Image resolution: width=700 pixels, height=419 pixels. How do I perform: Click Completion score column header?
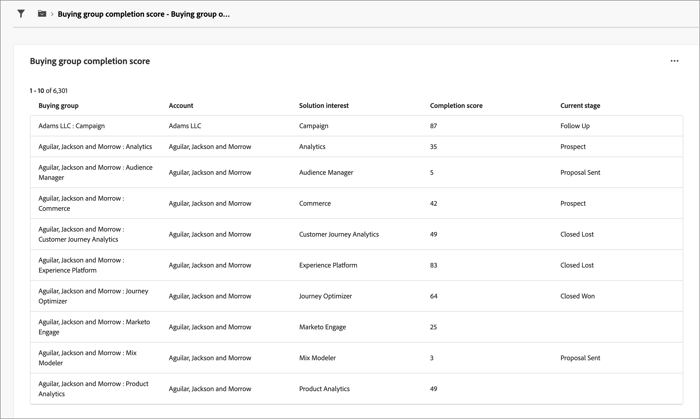[456, 105]
